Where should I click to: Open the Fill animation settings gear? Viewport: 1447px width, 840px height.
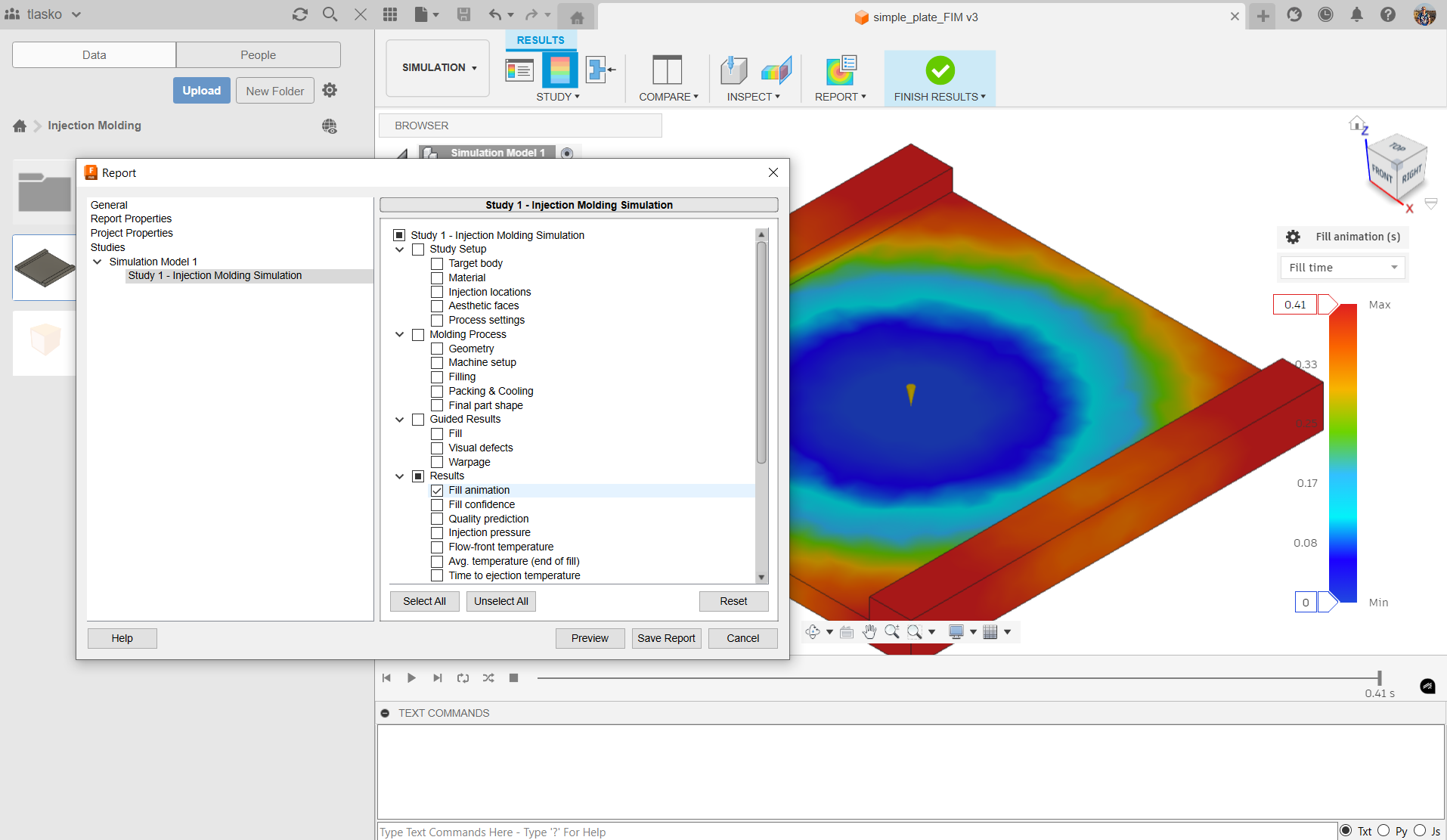[x=1294, y=237]
